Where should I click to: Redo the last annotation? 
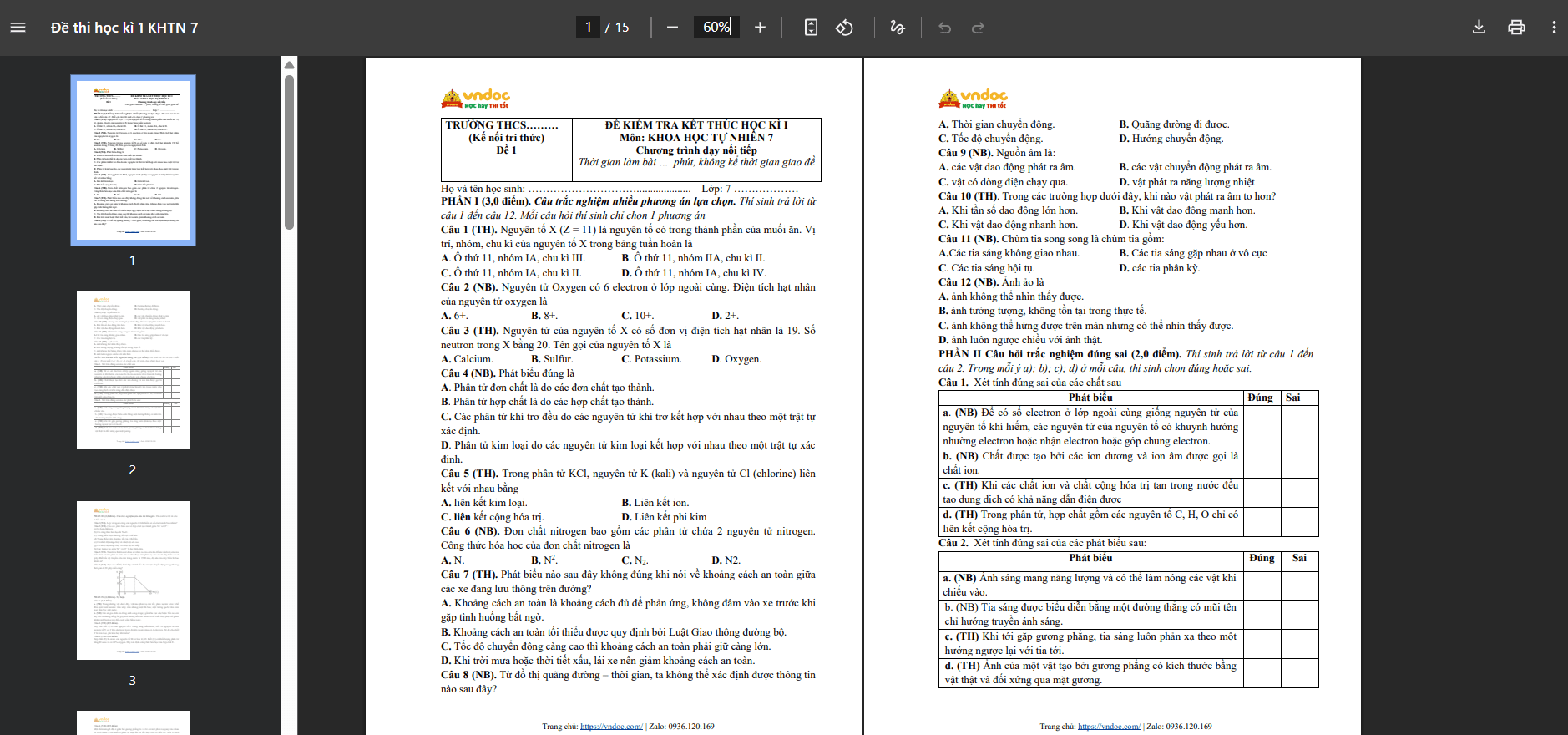978,28
